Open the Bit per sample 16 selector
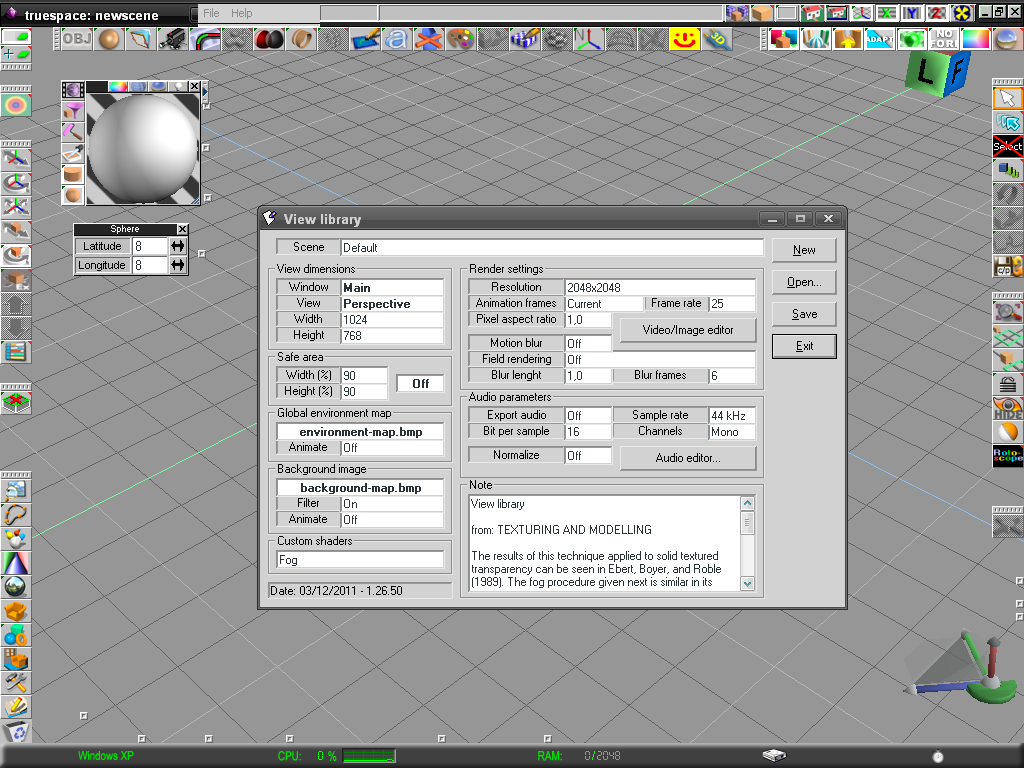 (x=588, y=432)
